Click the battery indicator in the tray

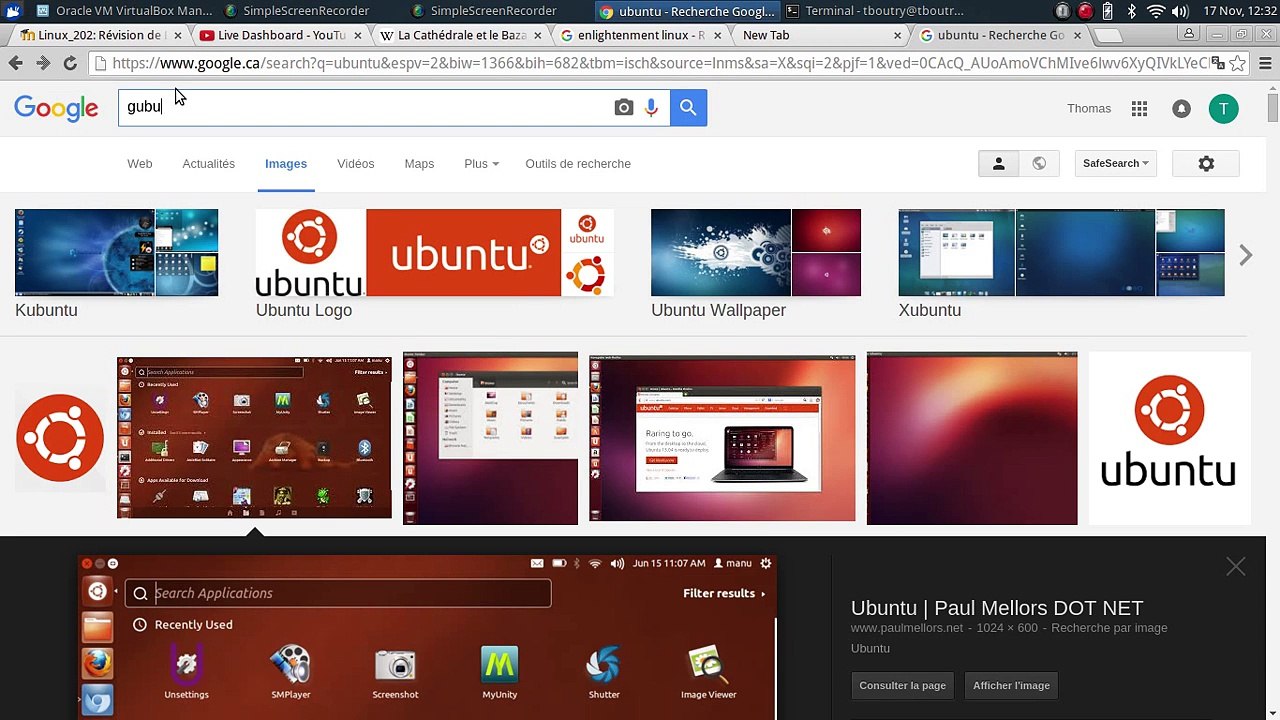[1108, 11]
